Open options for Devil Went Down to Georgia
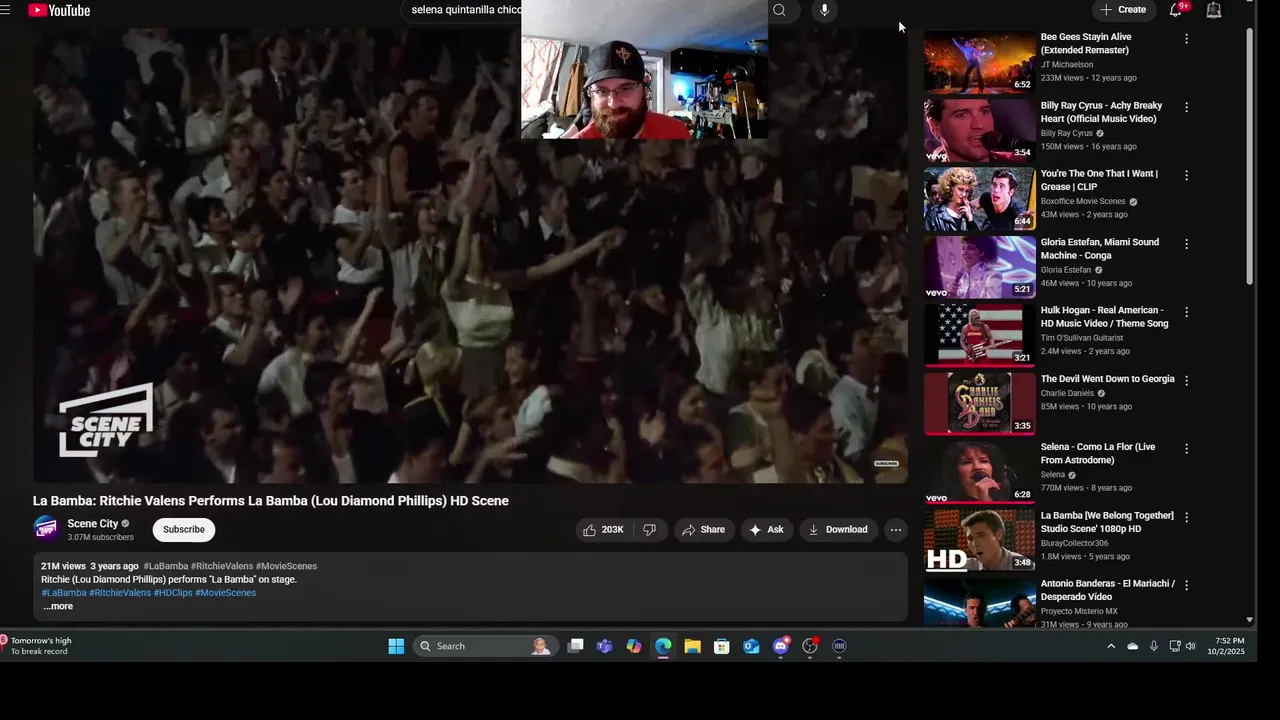Screen dimensions: 1280x720 tap(1186, 380)
